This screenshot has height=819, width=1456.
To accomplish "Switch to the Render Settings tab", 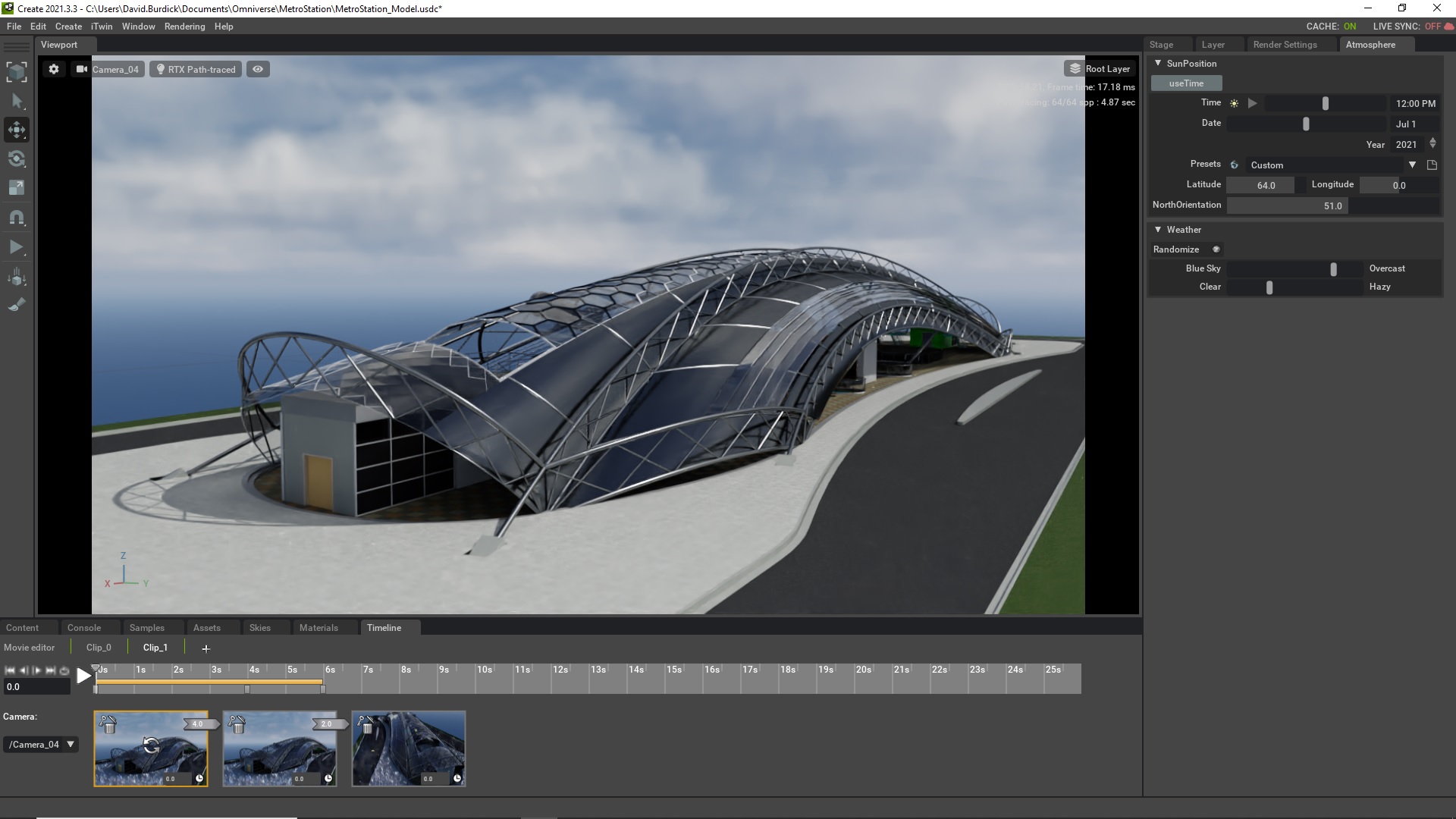I will click(x=1285, y=44).
